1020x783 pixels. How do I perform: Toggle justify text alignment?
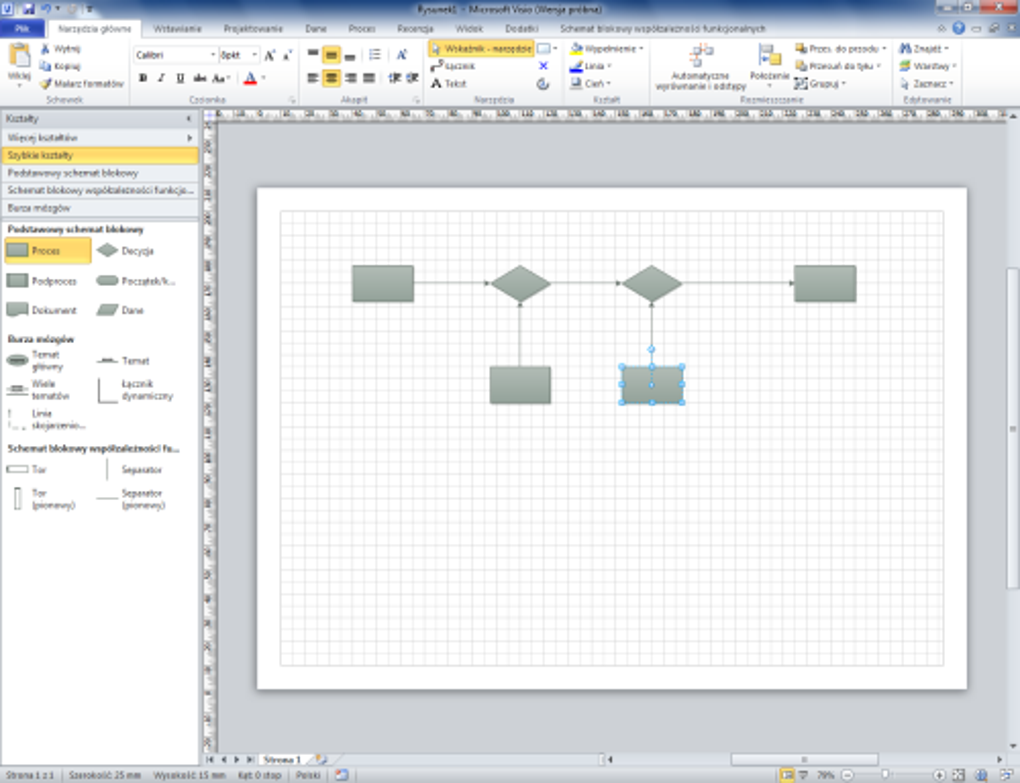click(369, 78)
